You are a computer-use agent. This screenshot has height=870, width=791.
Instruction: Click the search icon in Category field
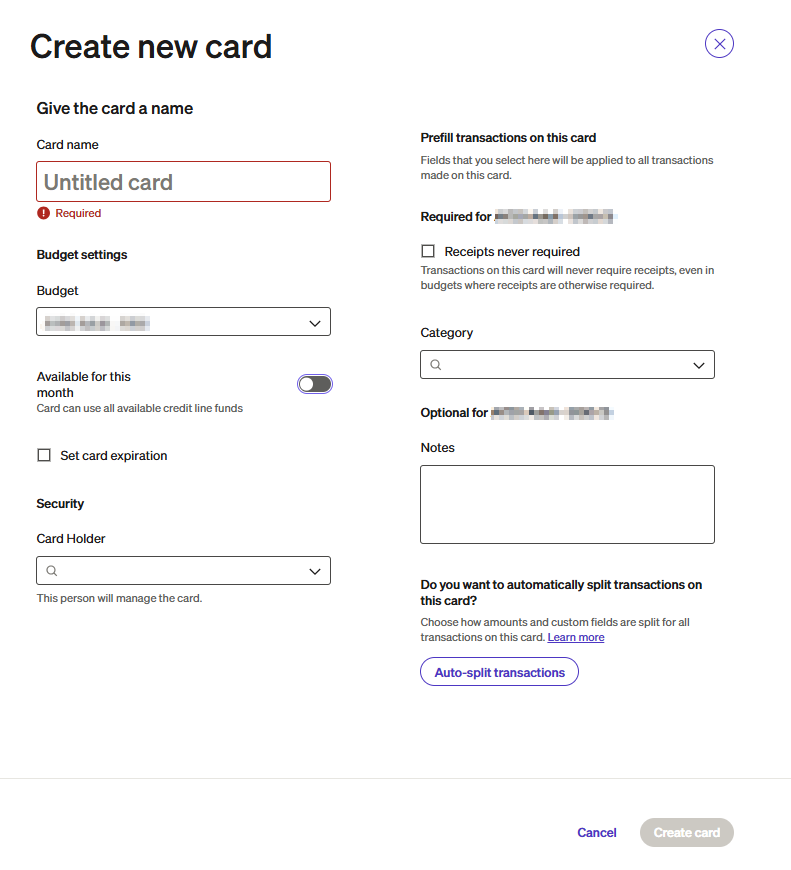click(x=436, y=365)
